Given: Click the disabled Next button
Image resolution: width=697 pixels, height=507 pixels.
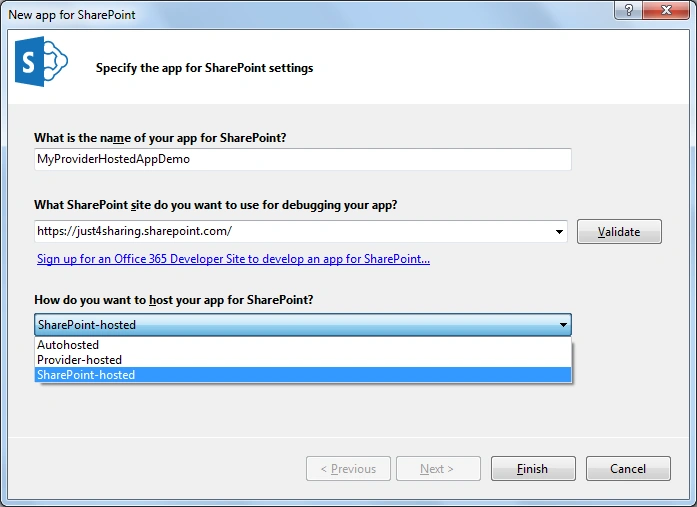Looking at the screenshot, I should pos(438,468).
